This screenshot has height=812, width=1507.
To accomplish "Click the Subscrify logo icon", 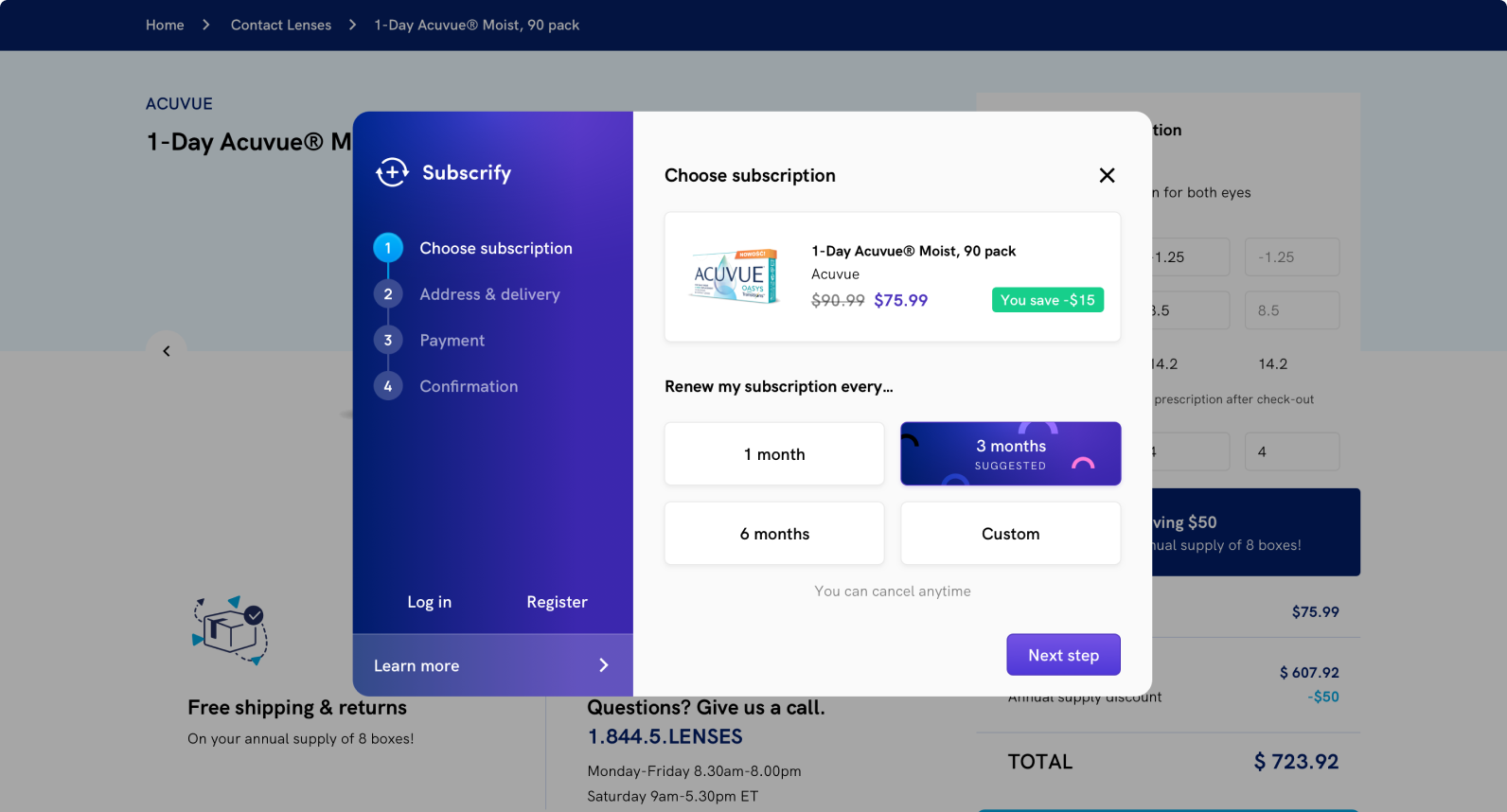I will pos(392,172).
